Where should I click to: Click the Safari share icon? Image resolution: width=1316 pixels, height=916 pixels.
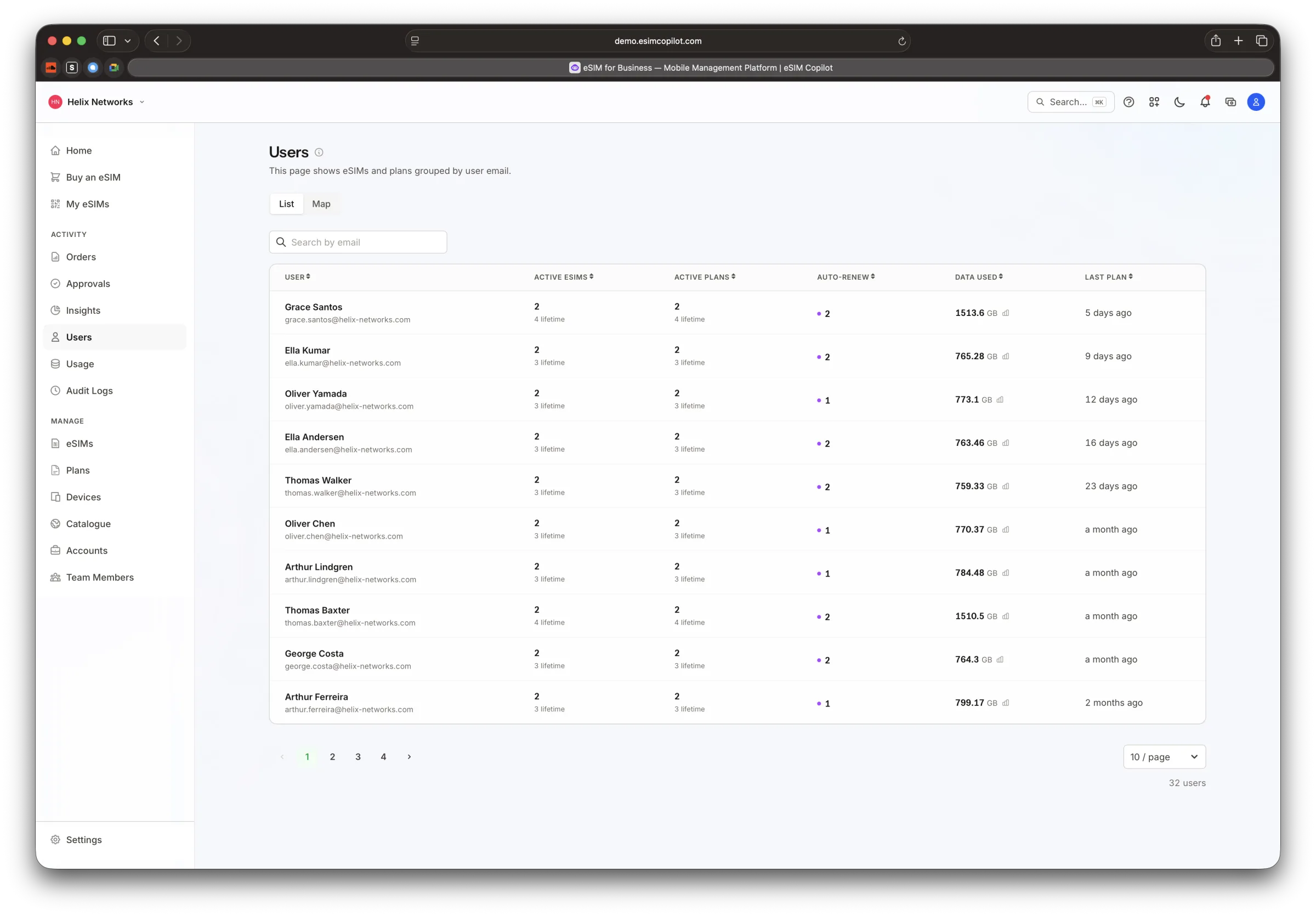coord(1216,41)
